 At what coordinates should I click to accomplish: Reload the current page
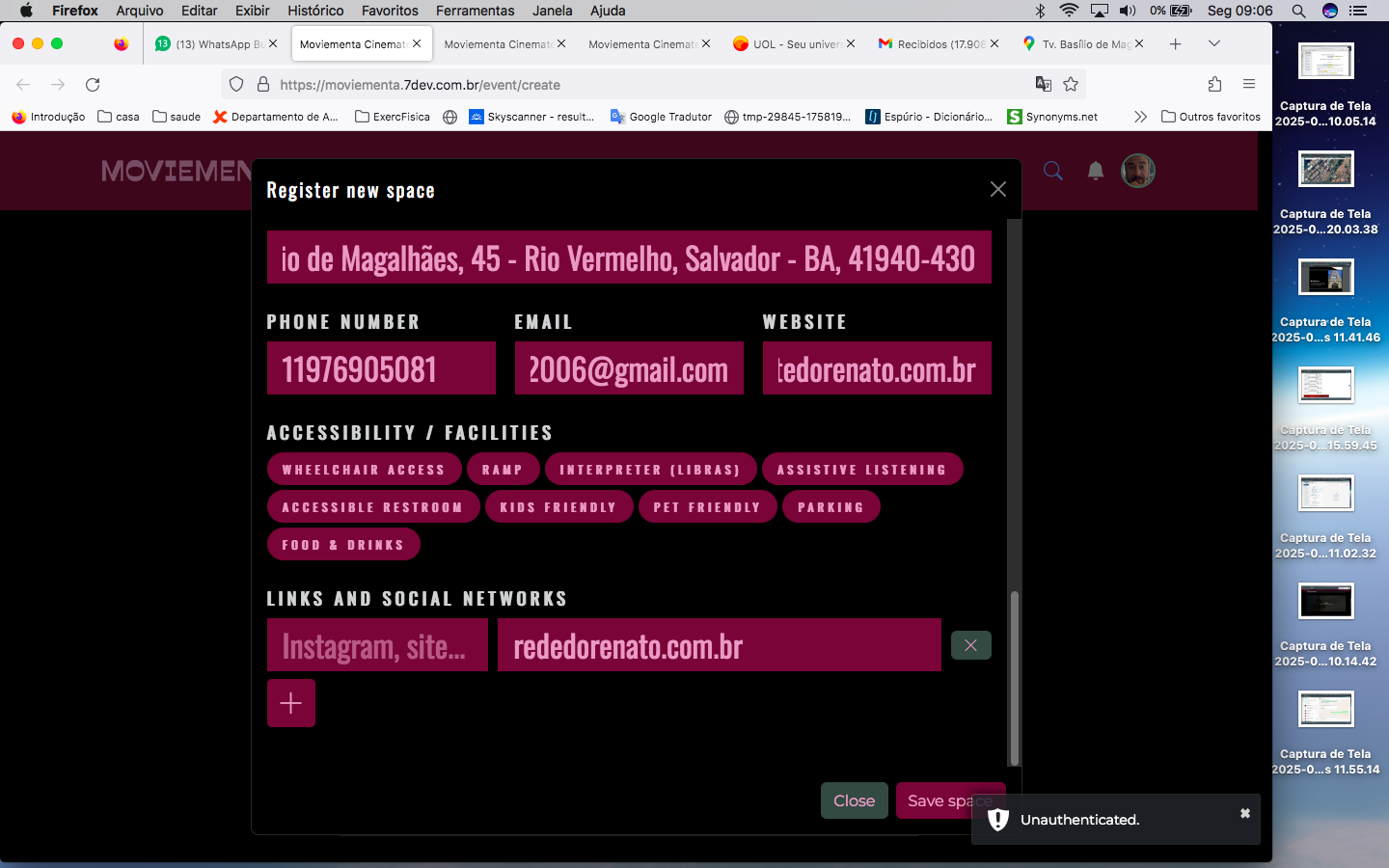pyautogui.click(x=93, y=85)
